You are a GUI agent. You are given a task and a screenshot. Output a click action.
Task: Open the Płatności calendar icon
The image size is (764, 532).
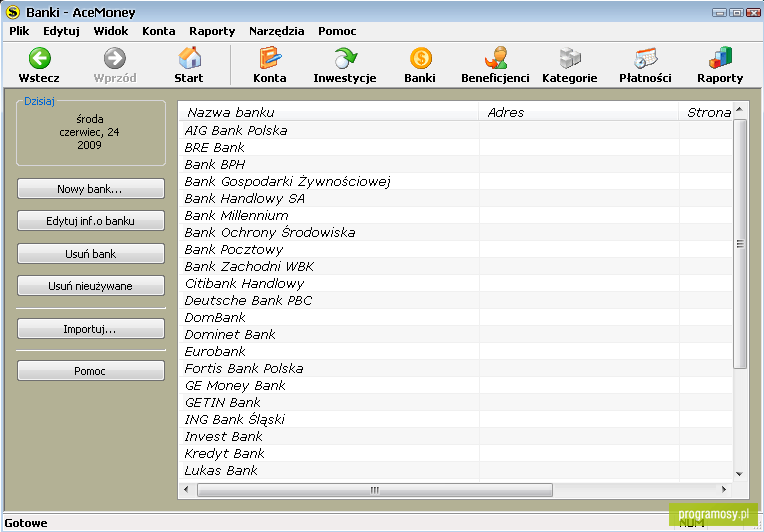click(646, 58)
